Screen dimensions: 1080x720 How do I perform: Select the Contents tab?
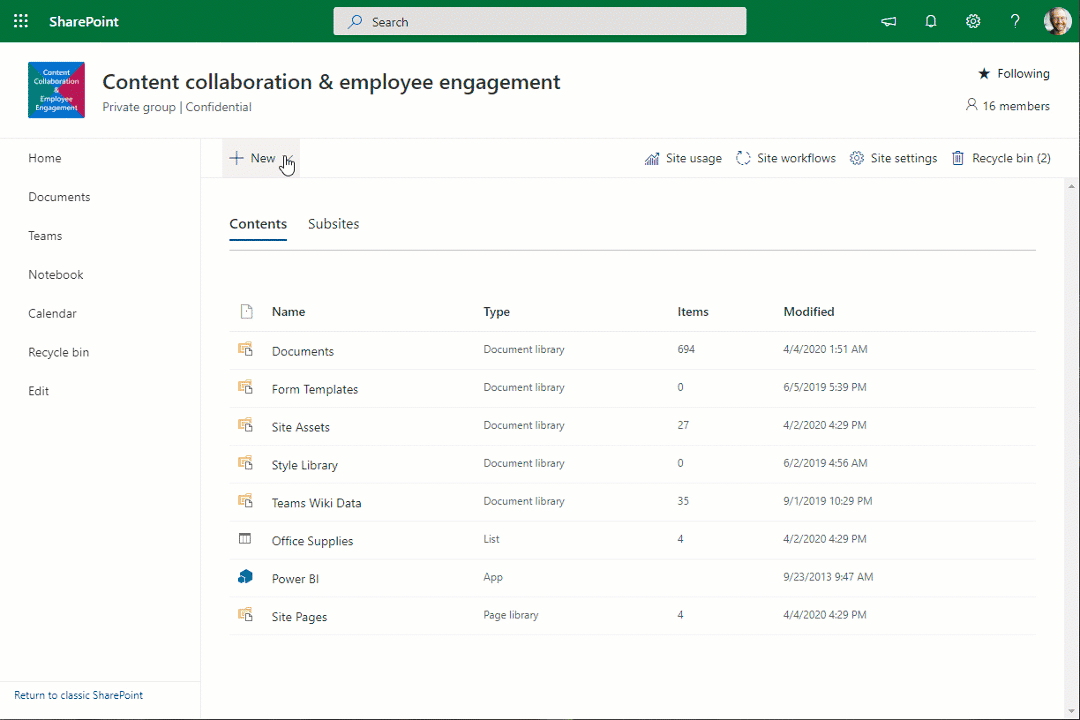click(257, 223)
